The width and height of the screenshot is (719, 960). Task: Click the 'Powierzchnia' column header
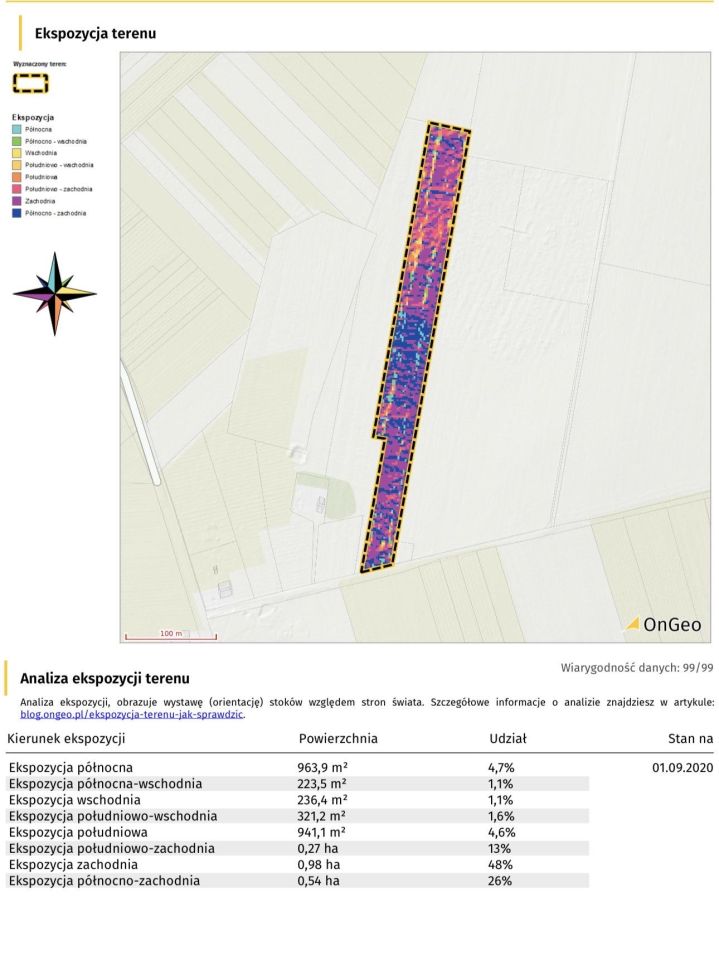click(x=338, y=738)
